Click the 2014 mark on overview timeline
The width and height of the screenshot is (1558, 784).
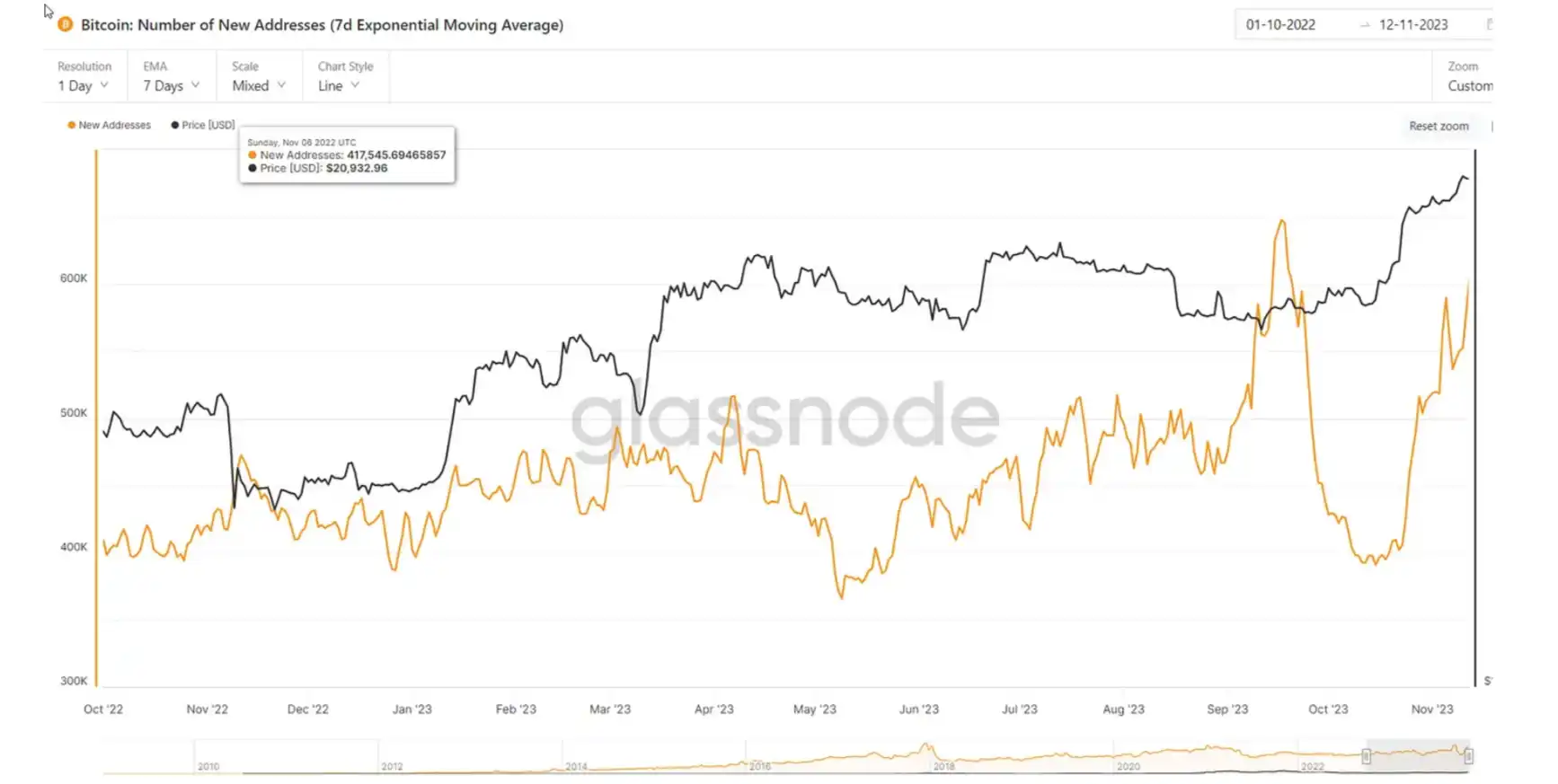point(576,766)
